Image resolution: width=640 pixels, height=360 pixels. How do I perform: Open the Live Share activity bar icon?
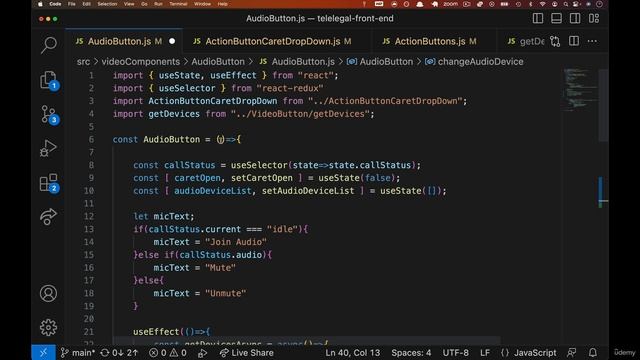[49, 217]
